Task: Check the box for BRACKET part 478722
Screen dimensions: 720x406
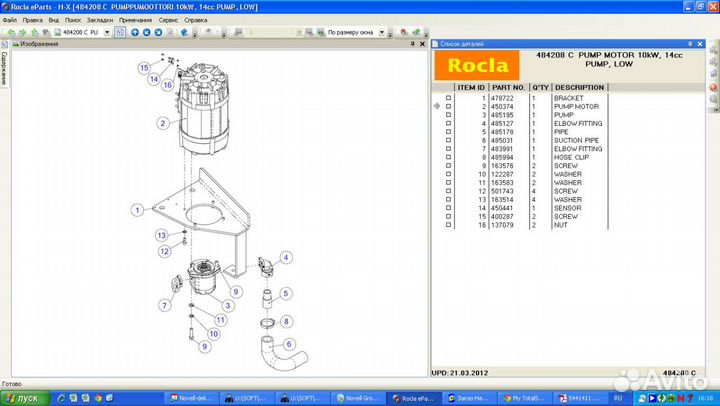Action: point(448,98)
